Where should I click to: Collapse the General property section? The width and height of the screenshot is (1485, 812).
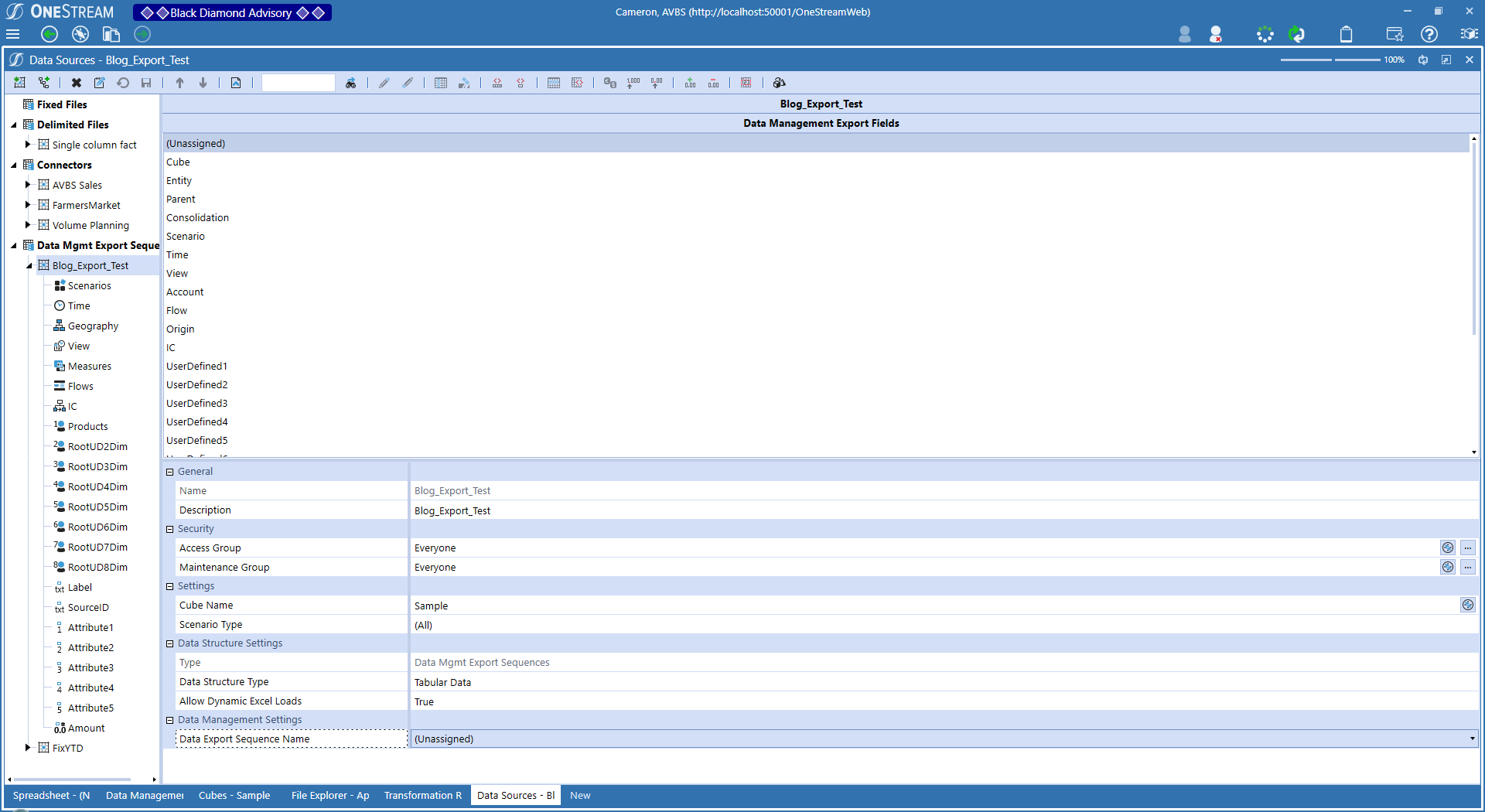point(170,472)
